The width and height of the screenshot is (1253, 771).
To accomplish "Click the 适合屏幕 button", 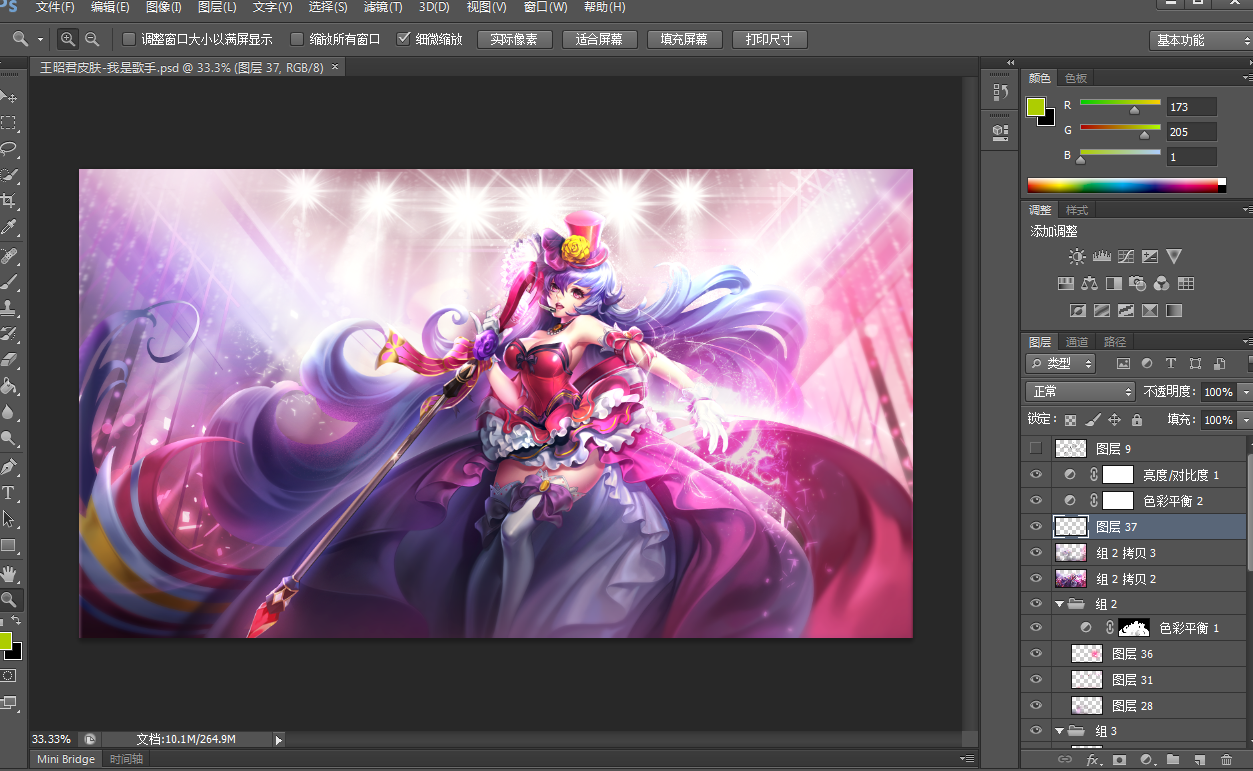I will pyautogui.click(x=600, y=40).
